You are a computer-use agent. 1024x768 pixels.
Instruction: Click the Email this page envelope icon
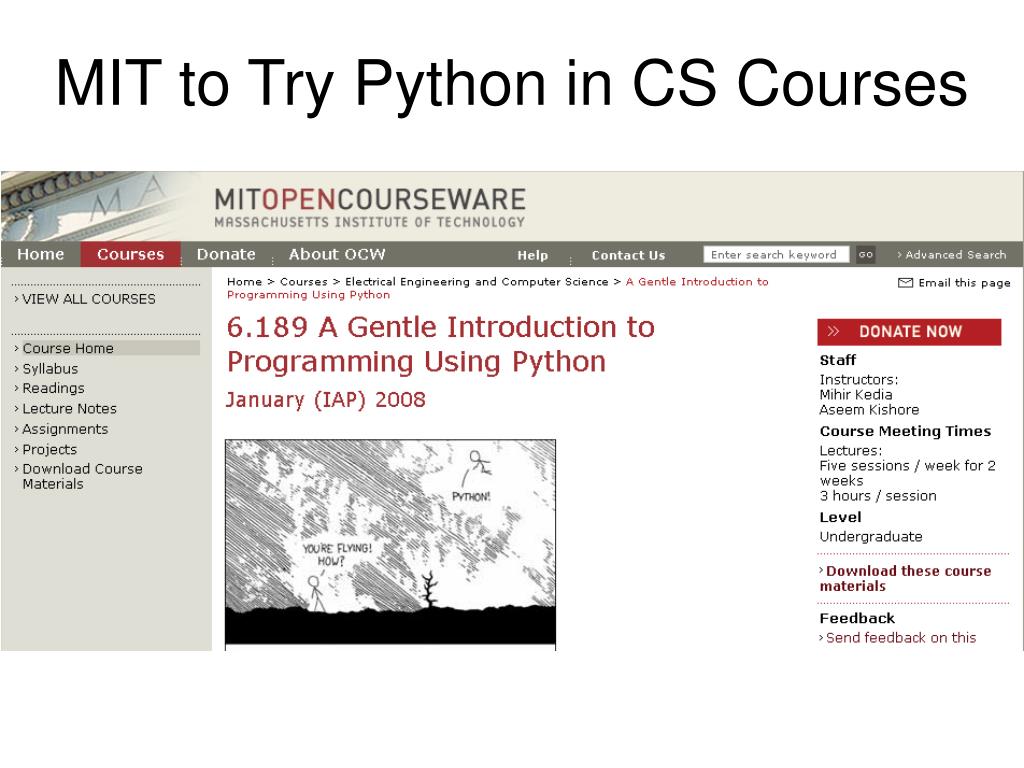coord(905,283)
